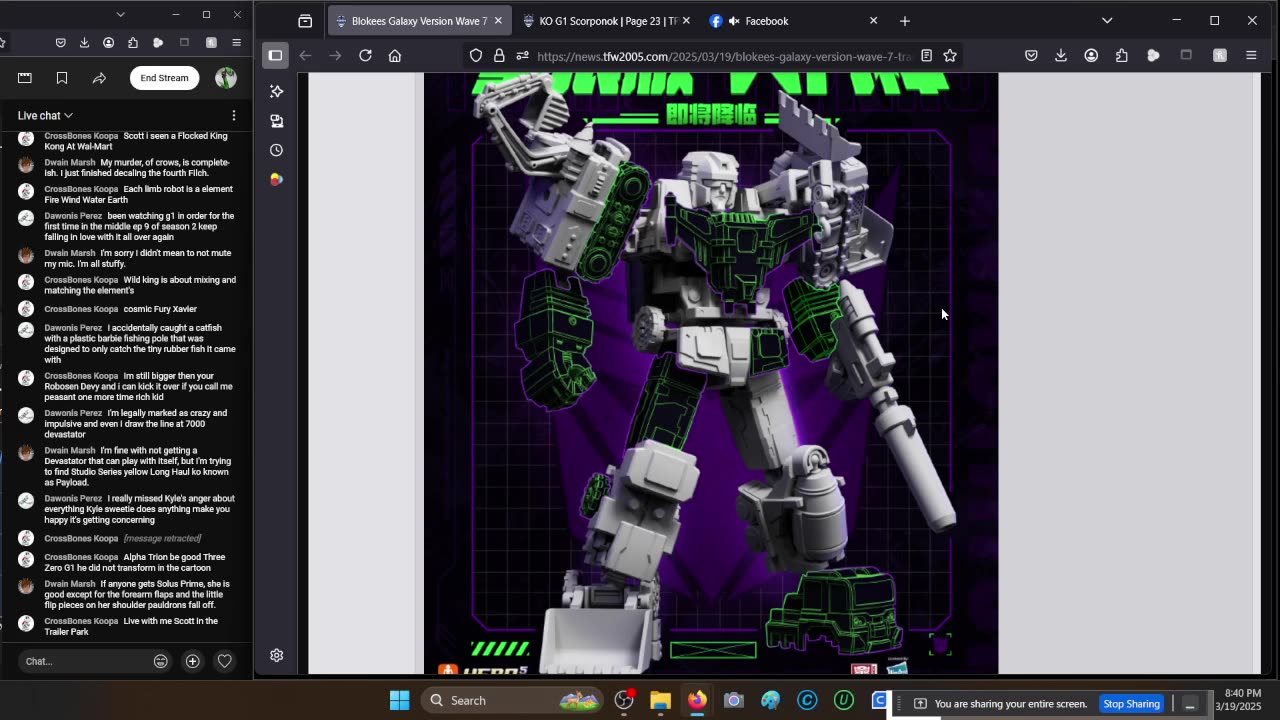Open extensions puzzle icon in left window
Screen dimensions: 1280x720
point(133,43)
